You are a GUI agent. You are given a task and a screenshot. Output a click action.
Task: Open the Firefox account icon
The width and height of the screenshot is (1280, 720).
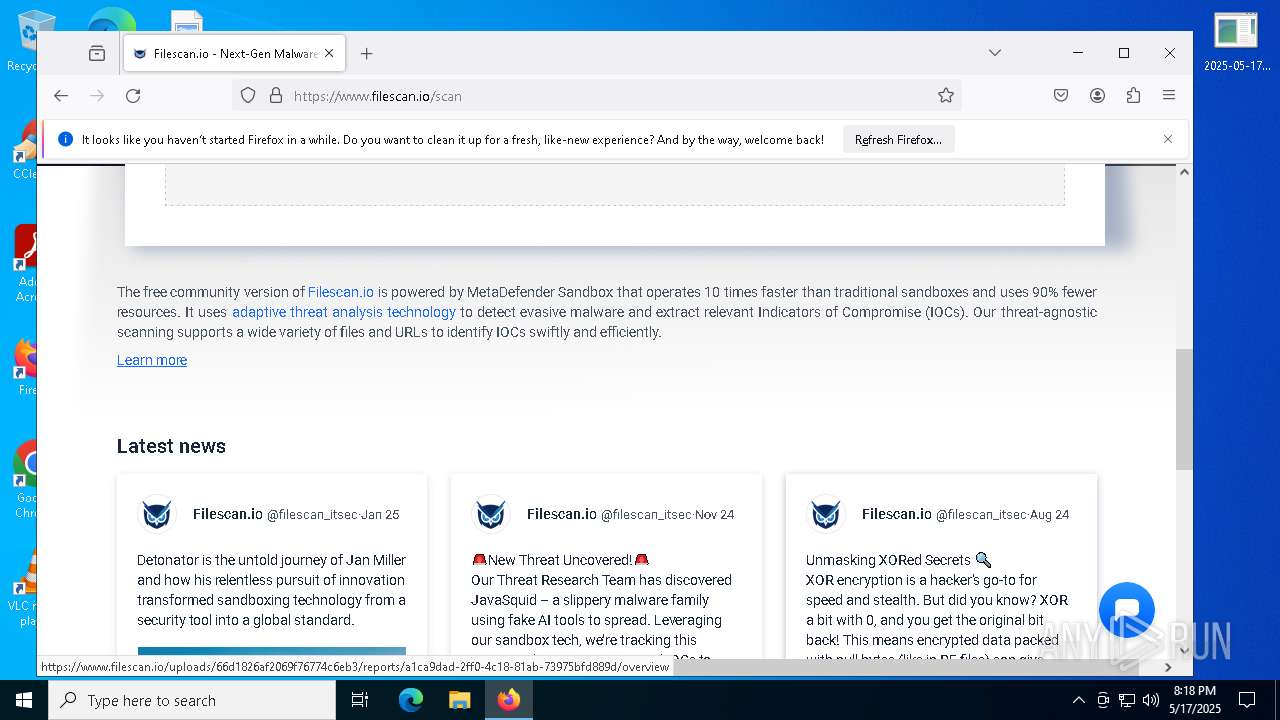[x=1097, y=96]
